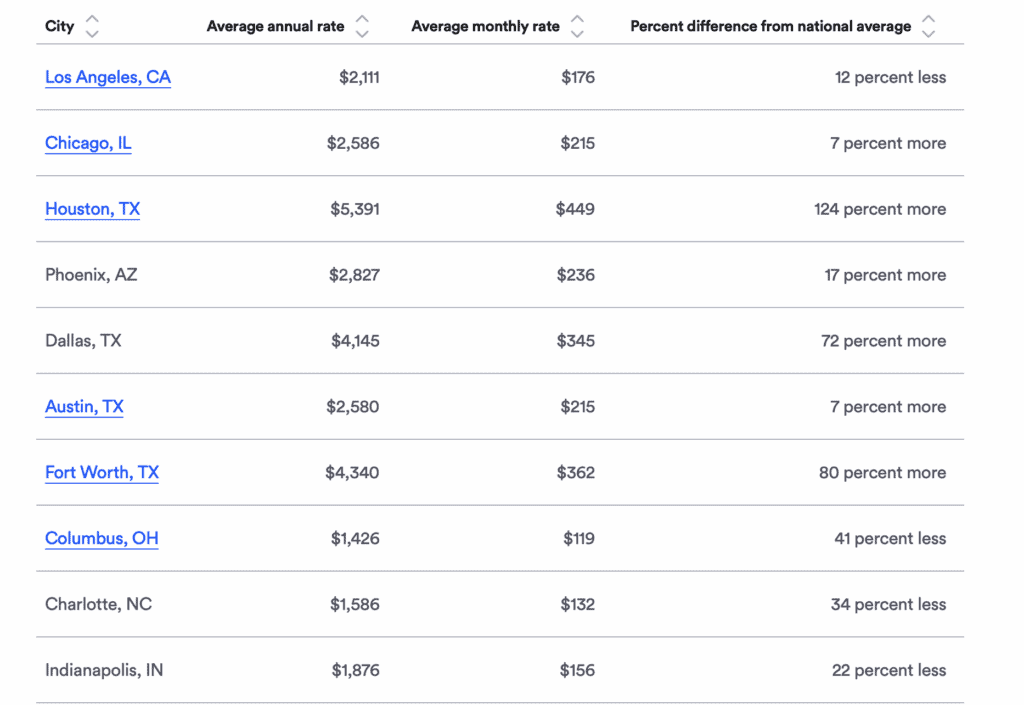The height and width of the screenshot is (705, 1024).
Task: Open the Austin, TX link
Action: 84,407
